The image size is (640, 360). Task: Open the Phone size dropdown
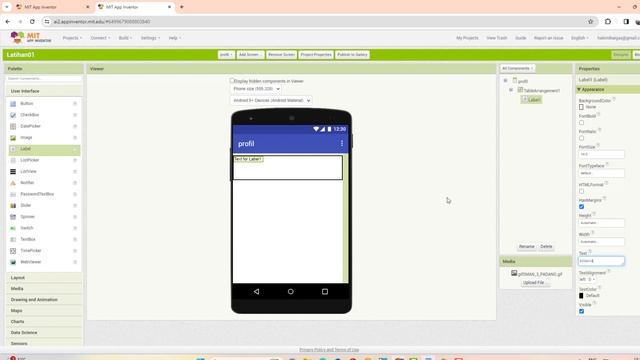[x=256, y=89]
